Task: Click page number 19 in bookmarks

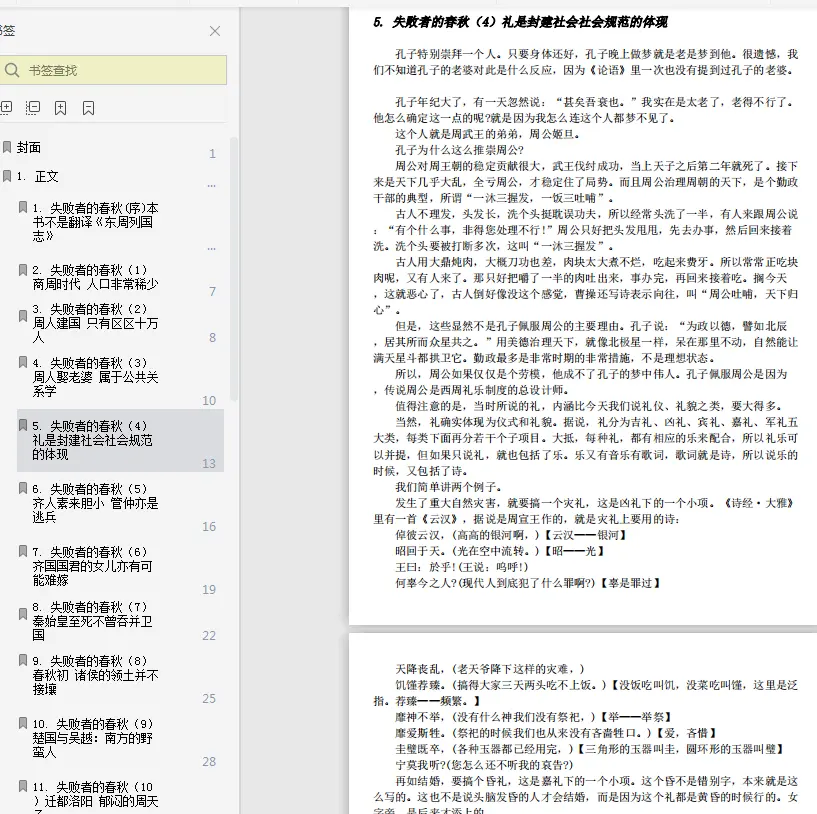Action: [x=209, y=590]
